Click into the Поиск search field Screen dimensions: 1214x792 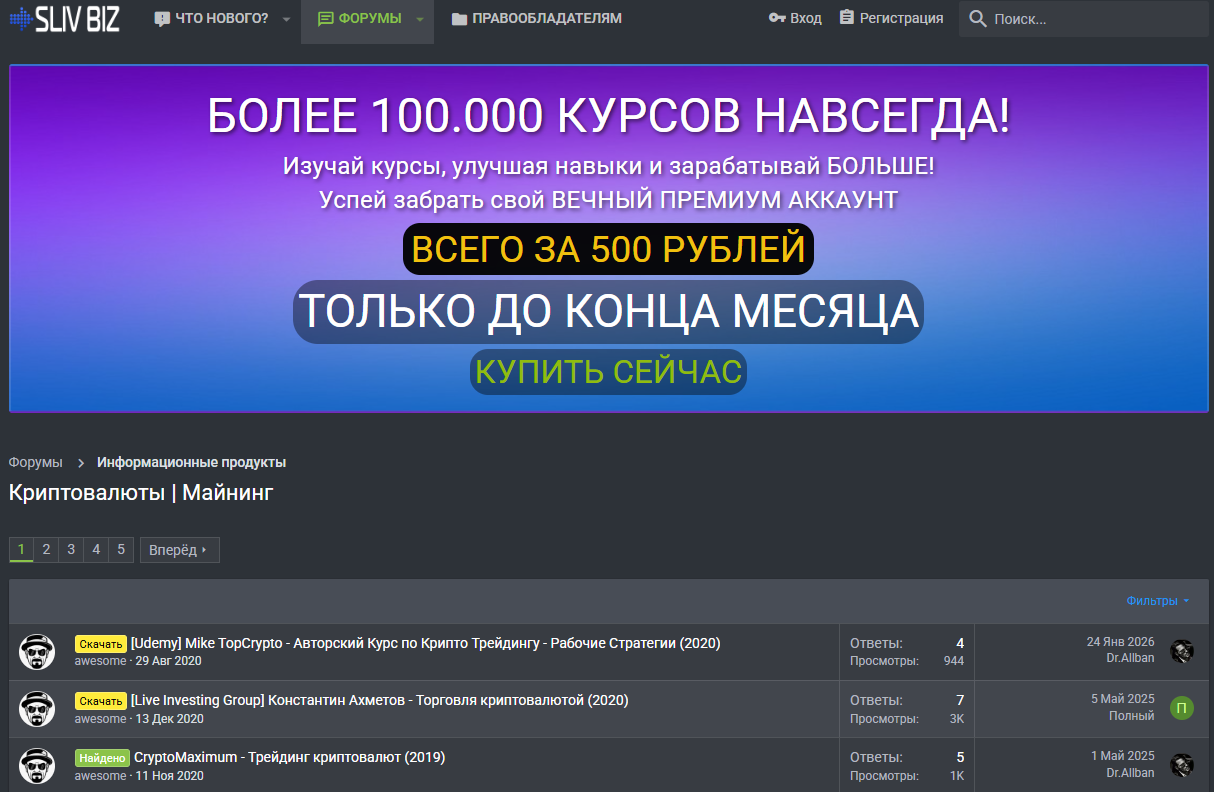[x=1090, y=19]
